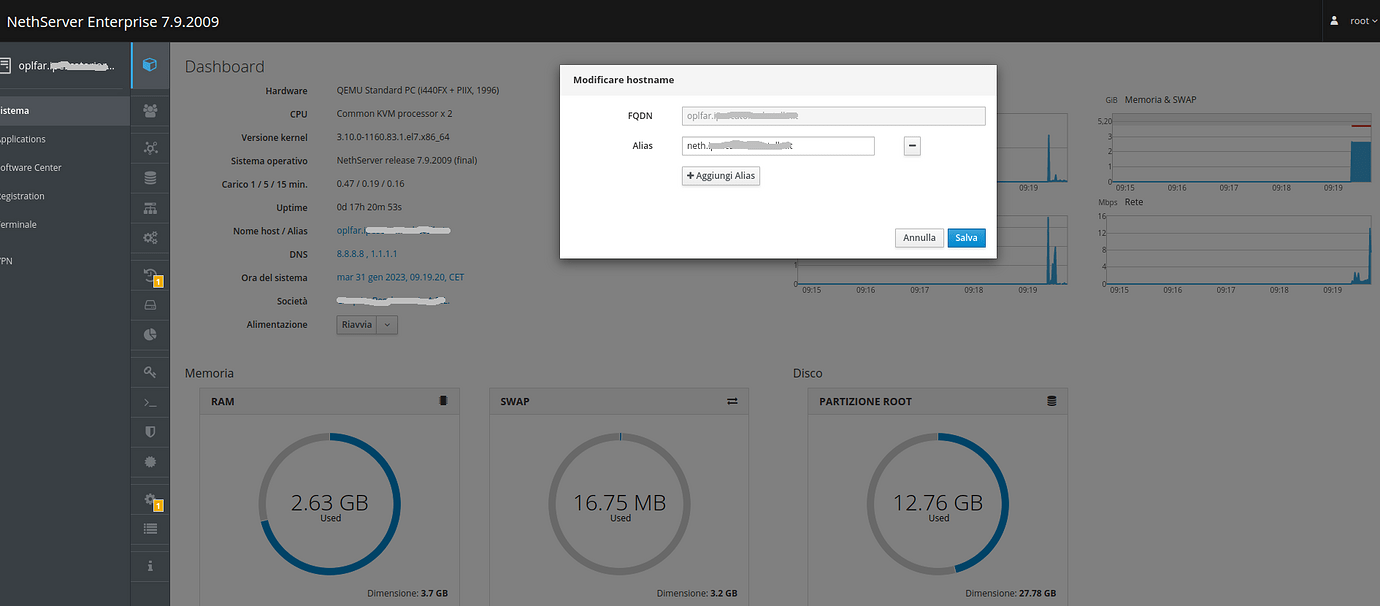Open the list logs icon
This screenshot has height=606, width=1380.
[x=150, y=528]
